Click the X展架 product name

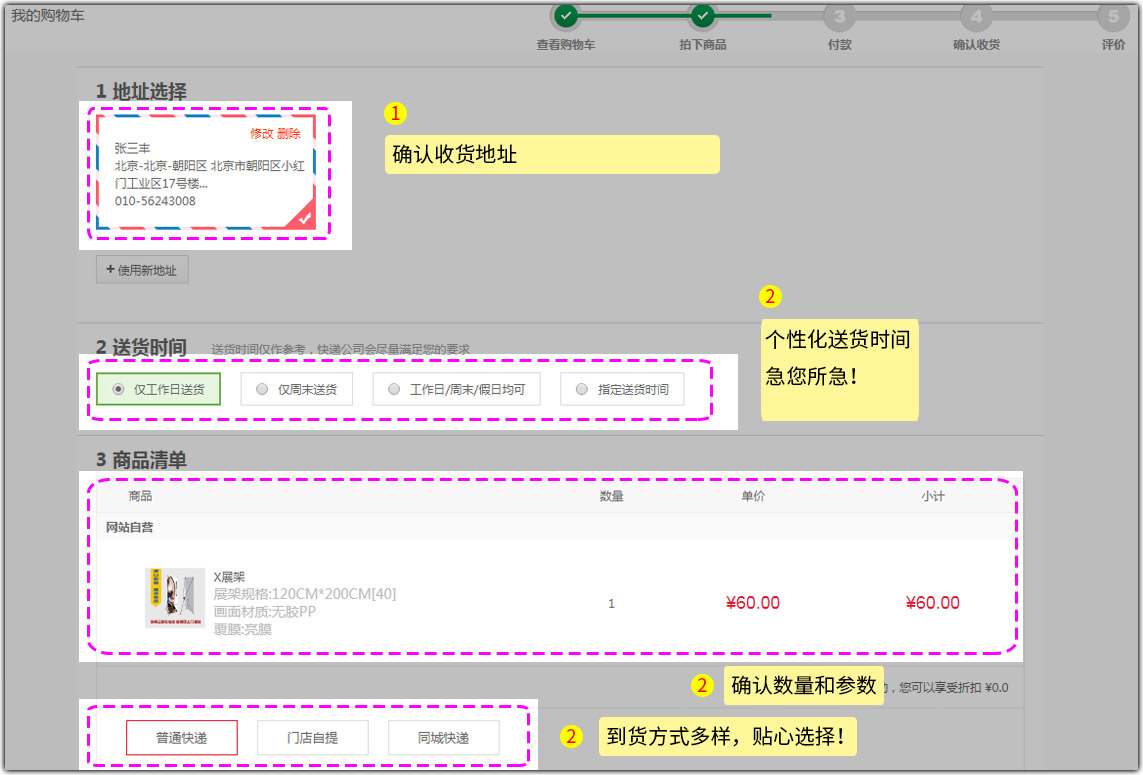coord(229,577)
